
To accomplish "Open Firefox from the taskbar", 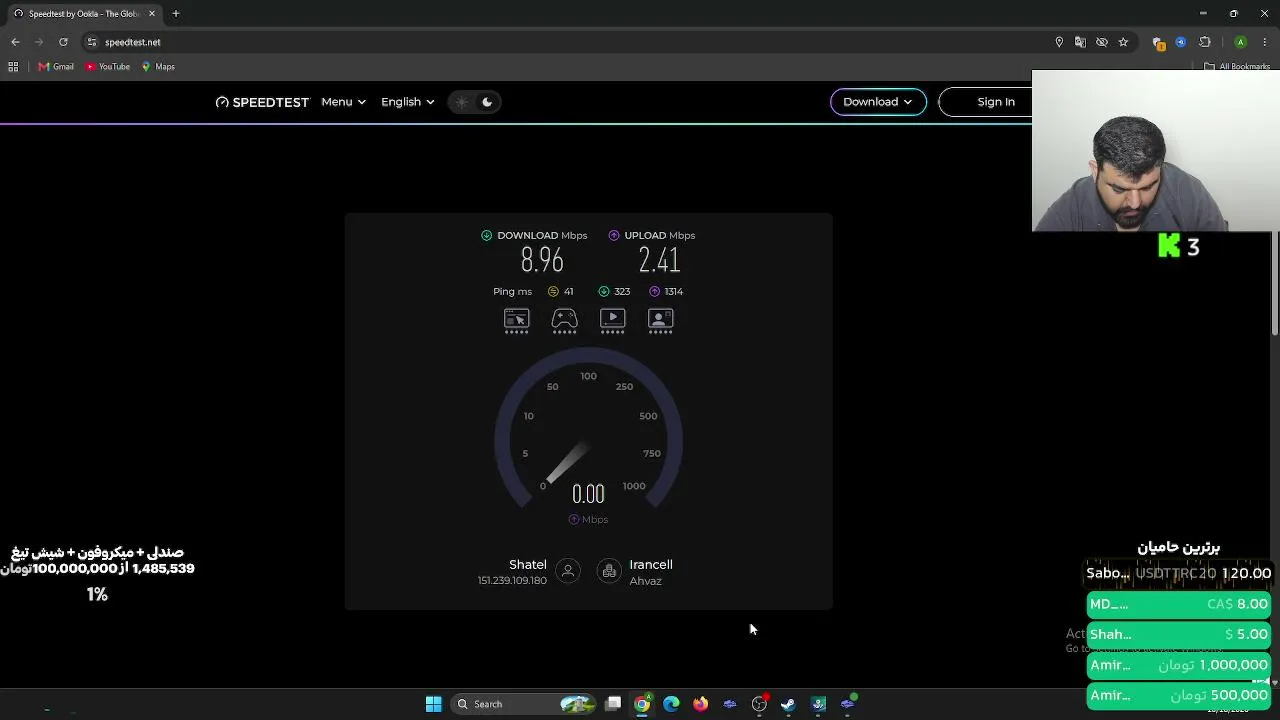I will click(700, 704).
